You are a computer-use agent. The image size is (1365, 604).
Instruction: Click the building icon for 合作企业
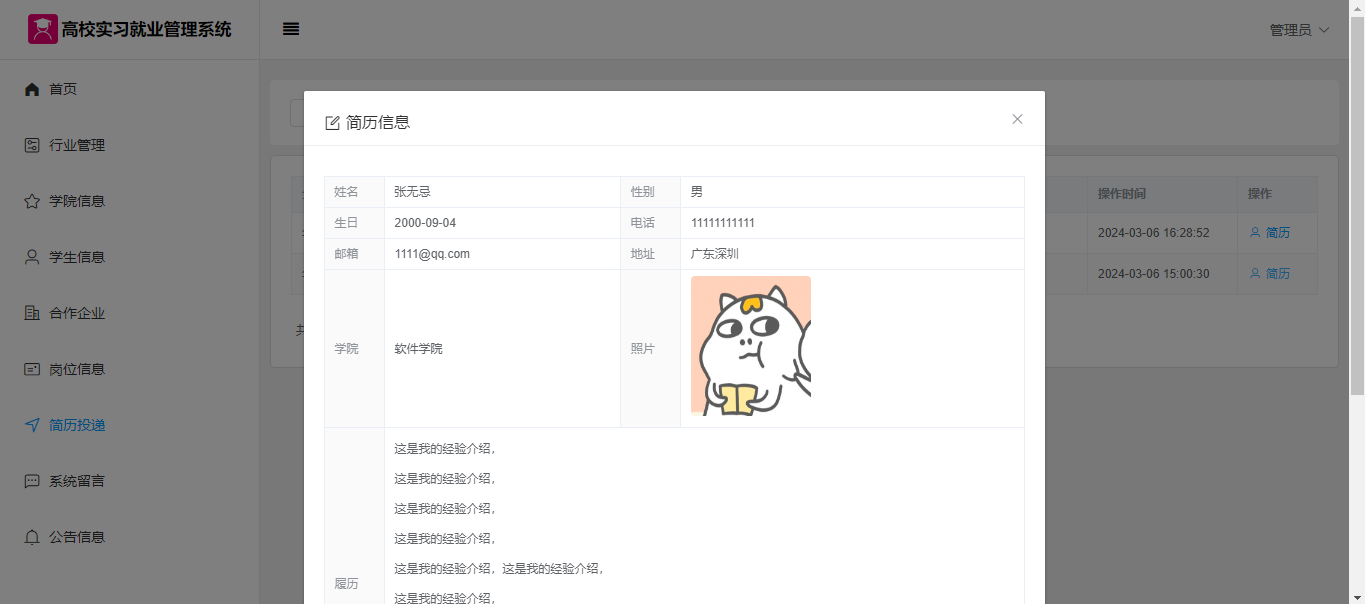[x=32, y=313]
